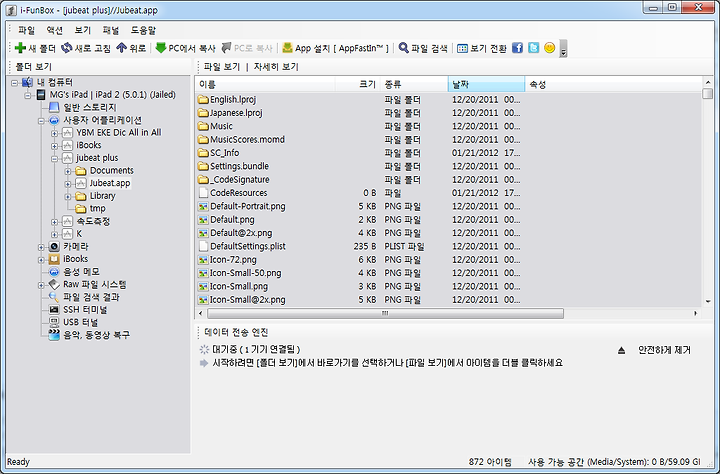This screenshot has height=474, width=720.
Task: Click the View Switch (보기 전환) icon
Action: point(462,48)
